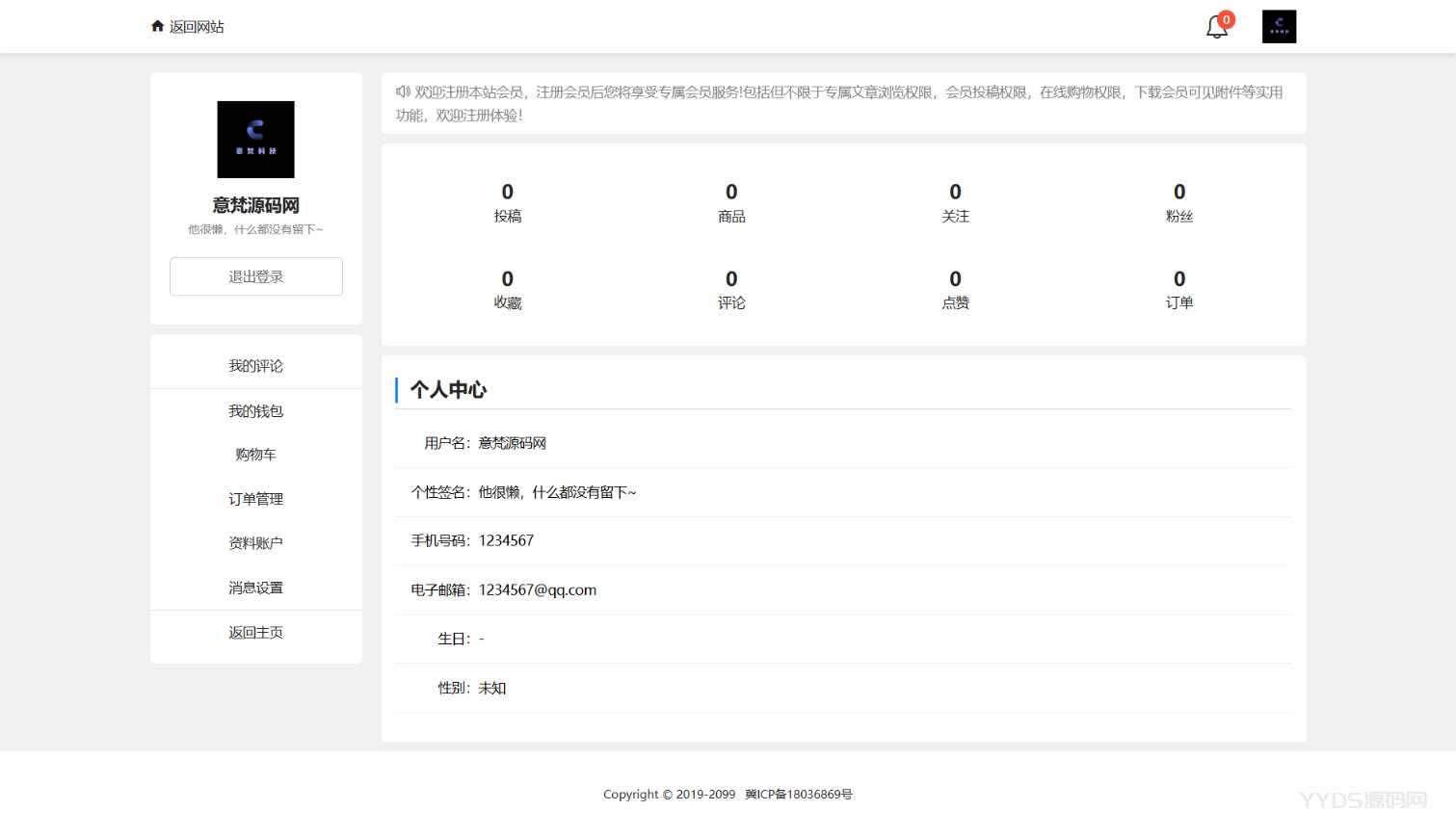The height and width of the screenshot is (837, 1456).
Task: Open 资料账户 sidebar item
Action: pos(255,543)
